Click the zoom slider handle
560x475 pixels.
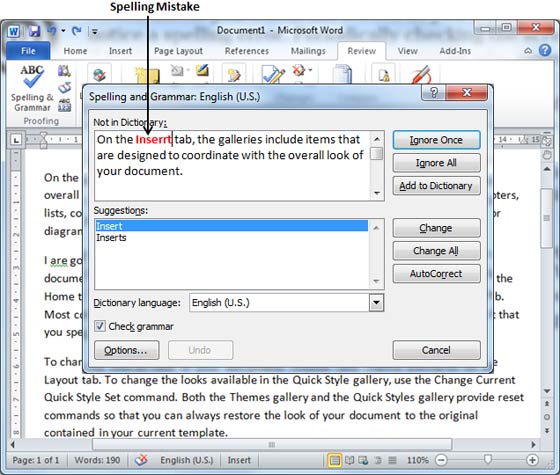[x=488, y=459]
